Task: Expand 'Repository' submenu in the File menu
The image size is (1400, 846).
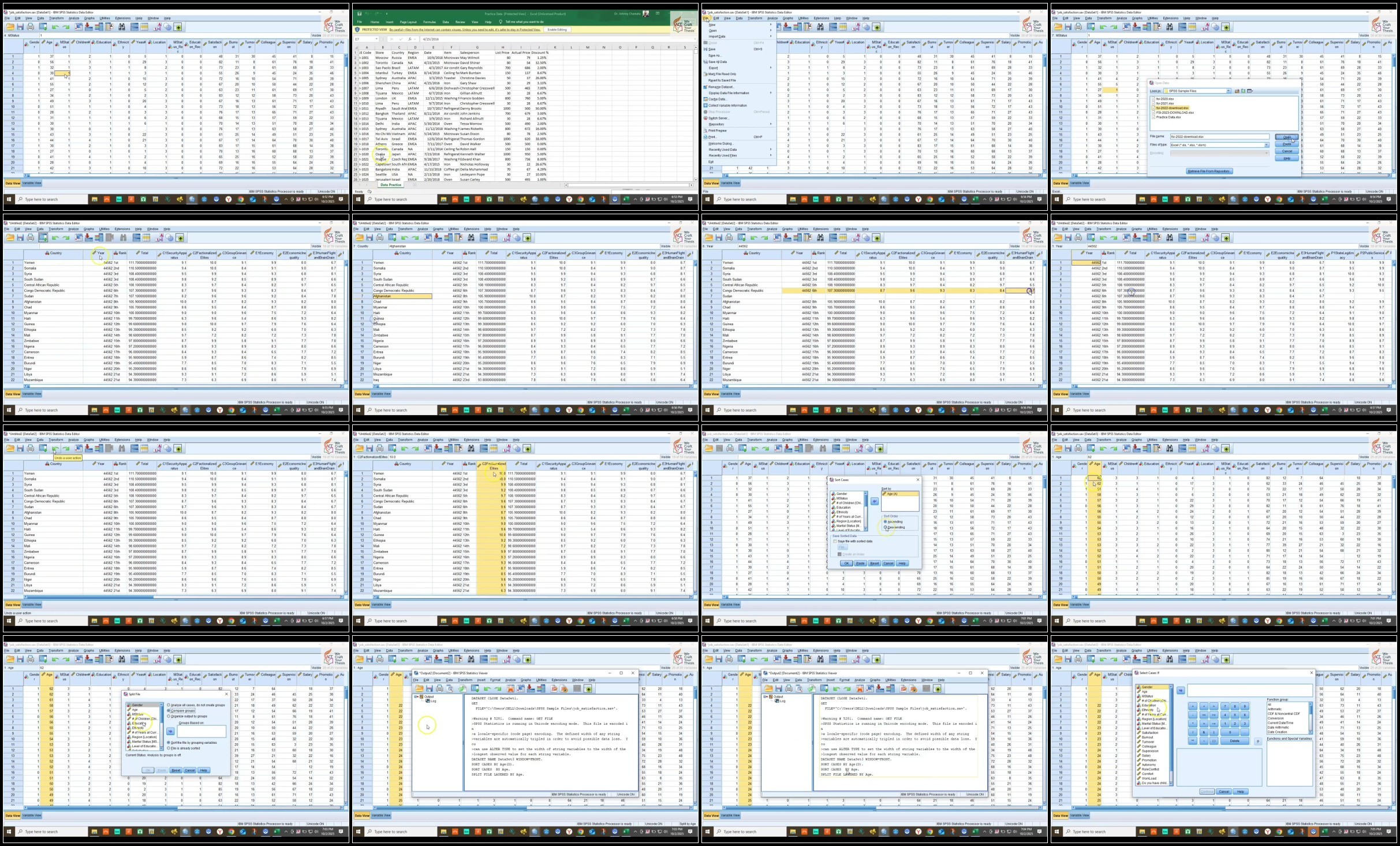Action: tap(738, 124)
